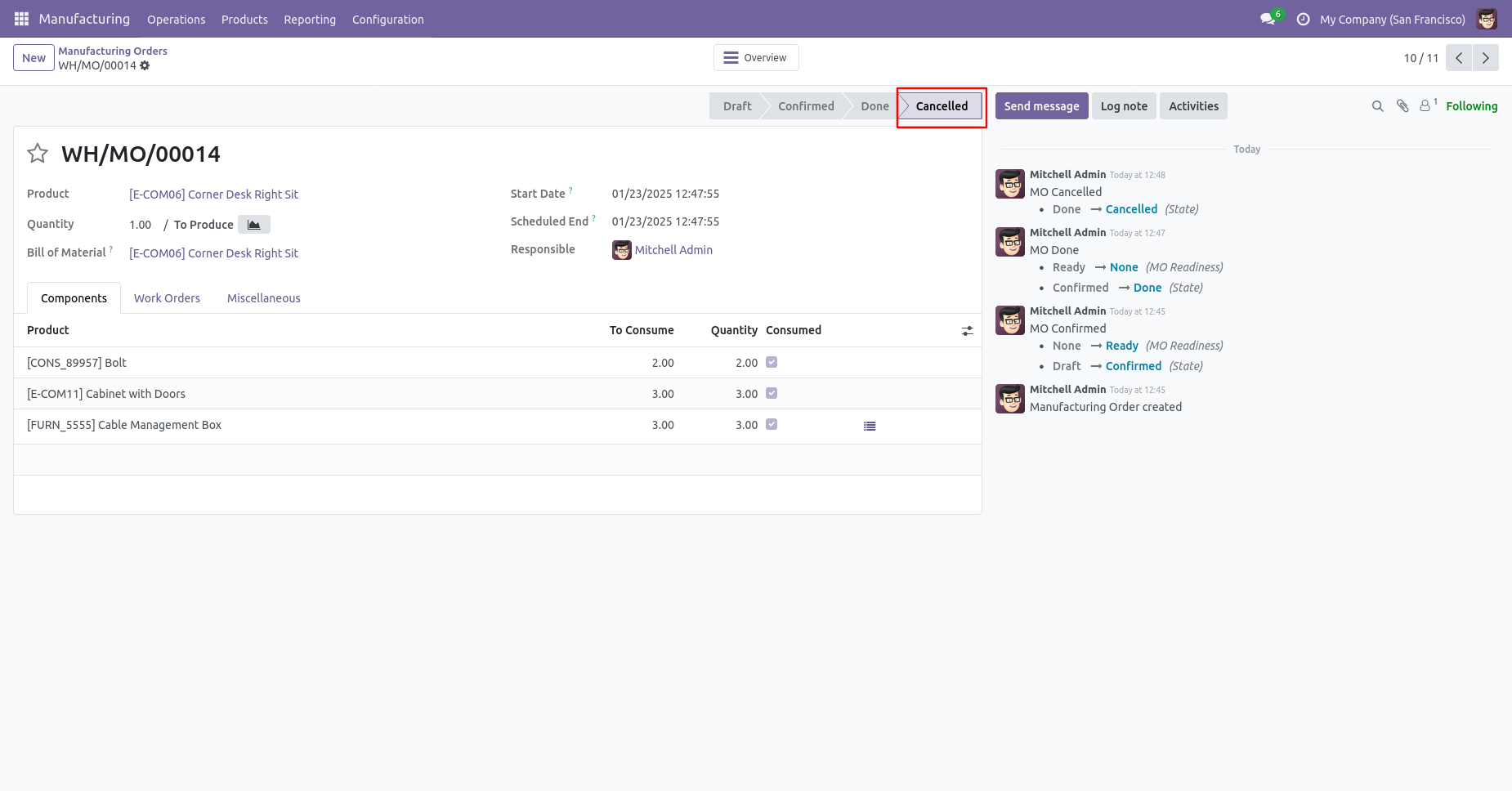This screenshot has width=1512, height=791.
Task: Toggle Consumed checkbox for Cable Management Box
Action: [772, 424]
